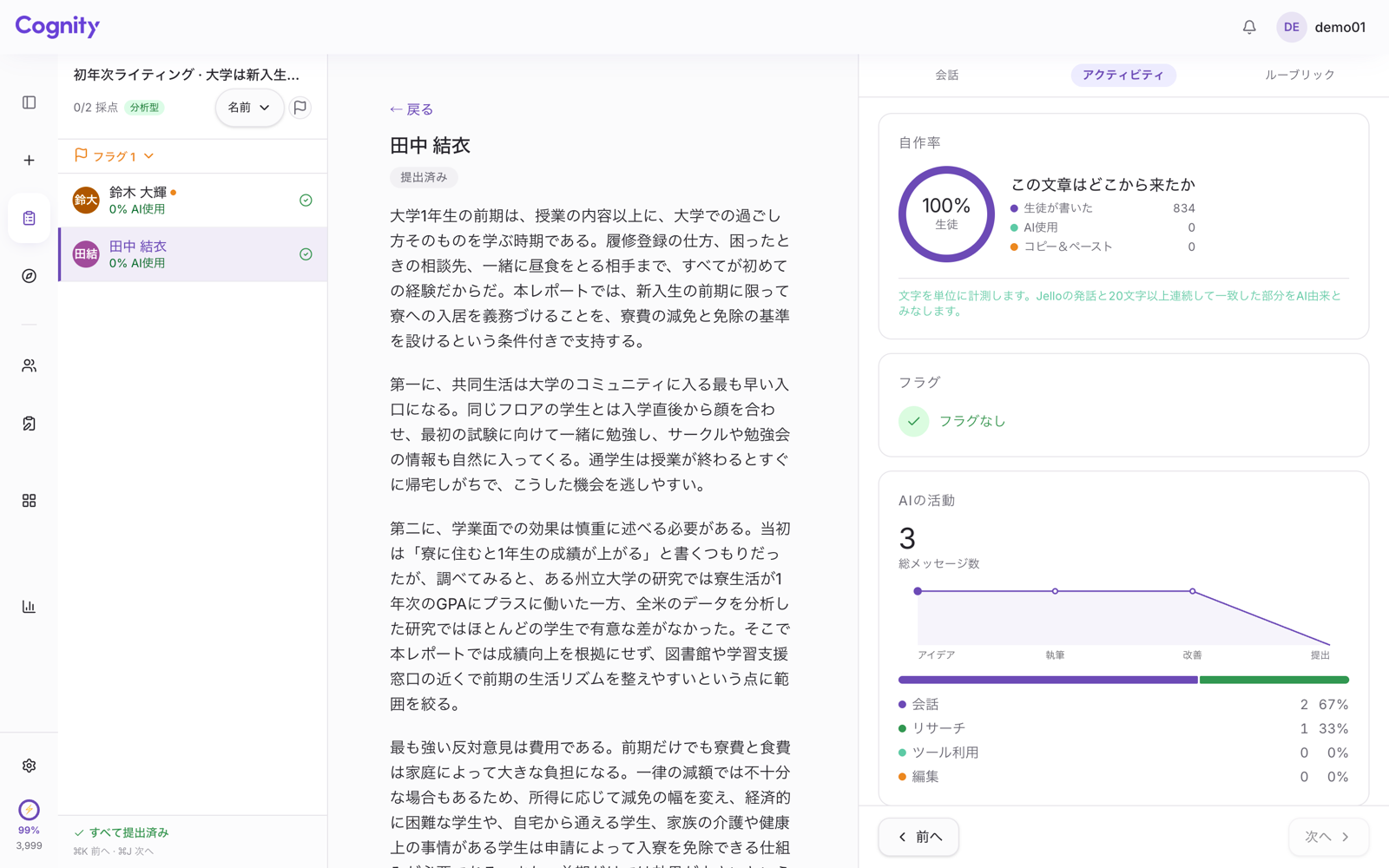Select student 田中 結衣 in the list

193,254
